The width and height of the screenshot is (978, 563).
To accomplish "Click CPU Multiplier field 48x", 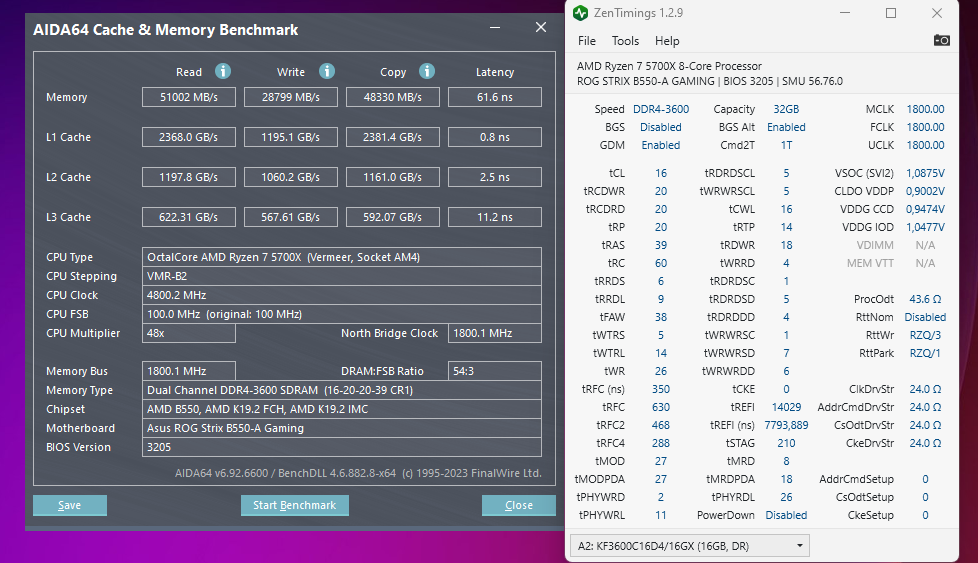I will [189, 333].
